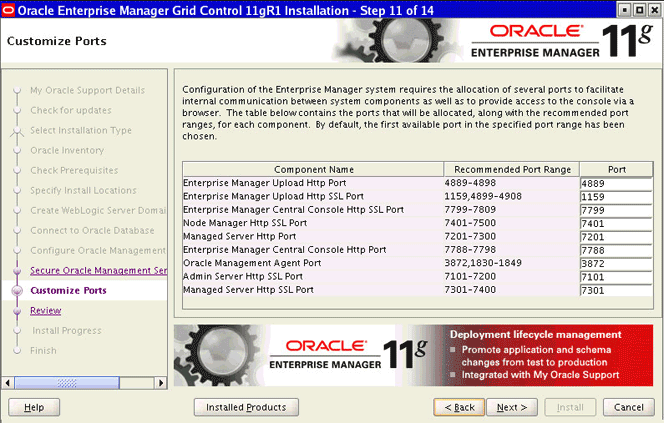The height and width of the screenshot is (423, 664).
Task: Click Check Prerequisites step
Action: 74,170
